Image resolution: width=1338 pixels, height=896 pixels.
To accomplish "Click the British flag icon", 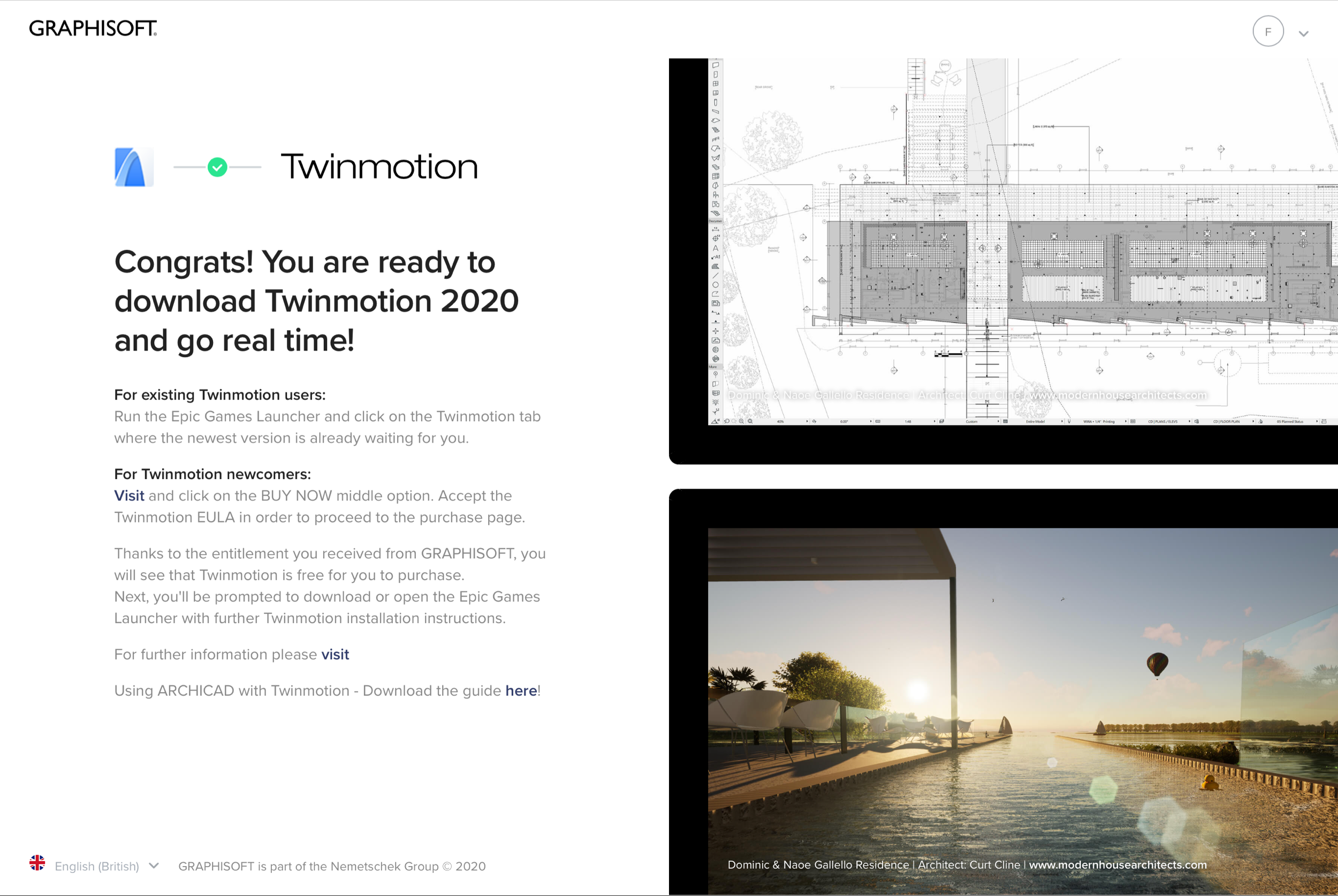I will [37, 863].
